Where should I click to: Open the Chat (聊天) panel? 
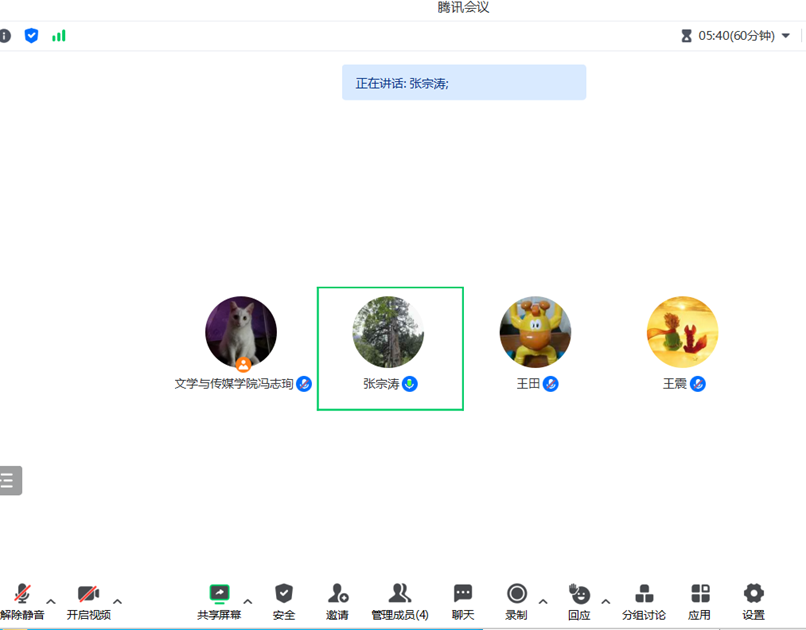(x=462, y=601)
